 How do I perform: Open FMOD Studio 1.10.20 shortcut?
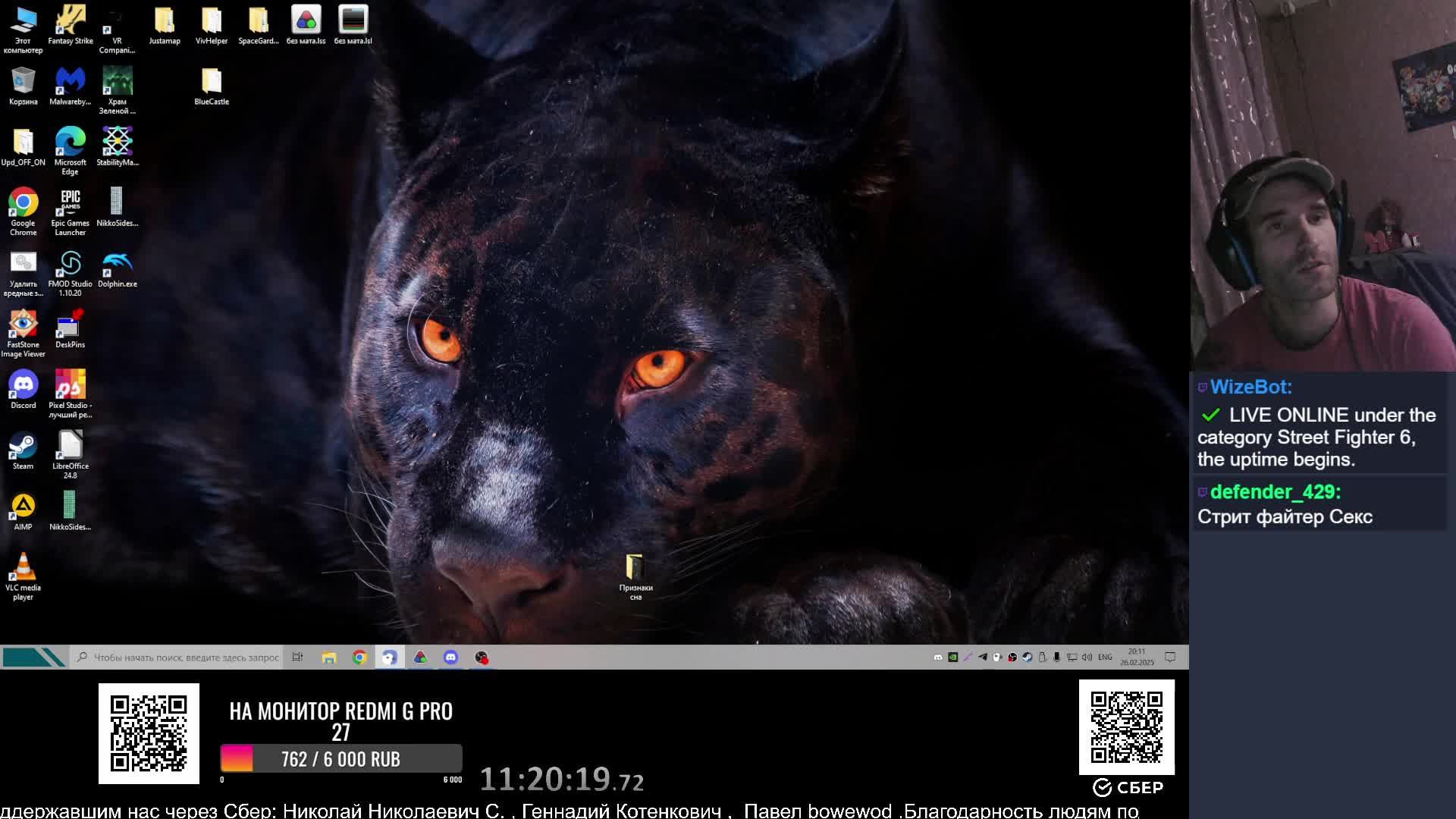(x=70, y=266)
